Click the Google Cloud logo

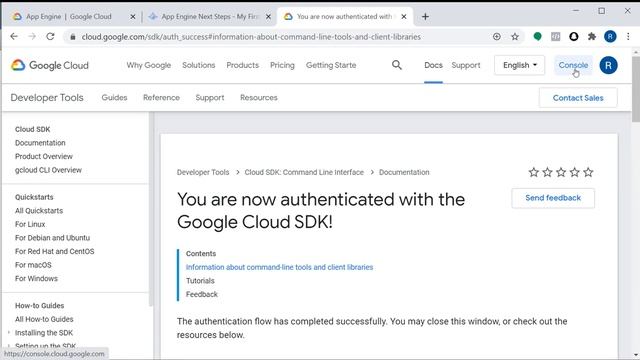pos(49,65)
